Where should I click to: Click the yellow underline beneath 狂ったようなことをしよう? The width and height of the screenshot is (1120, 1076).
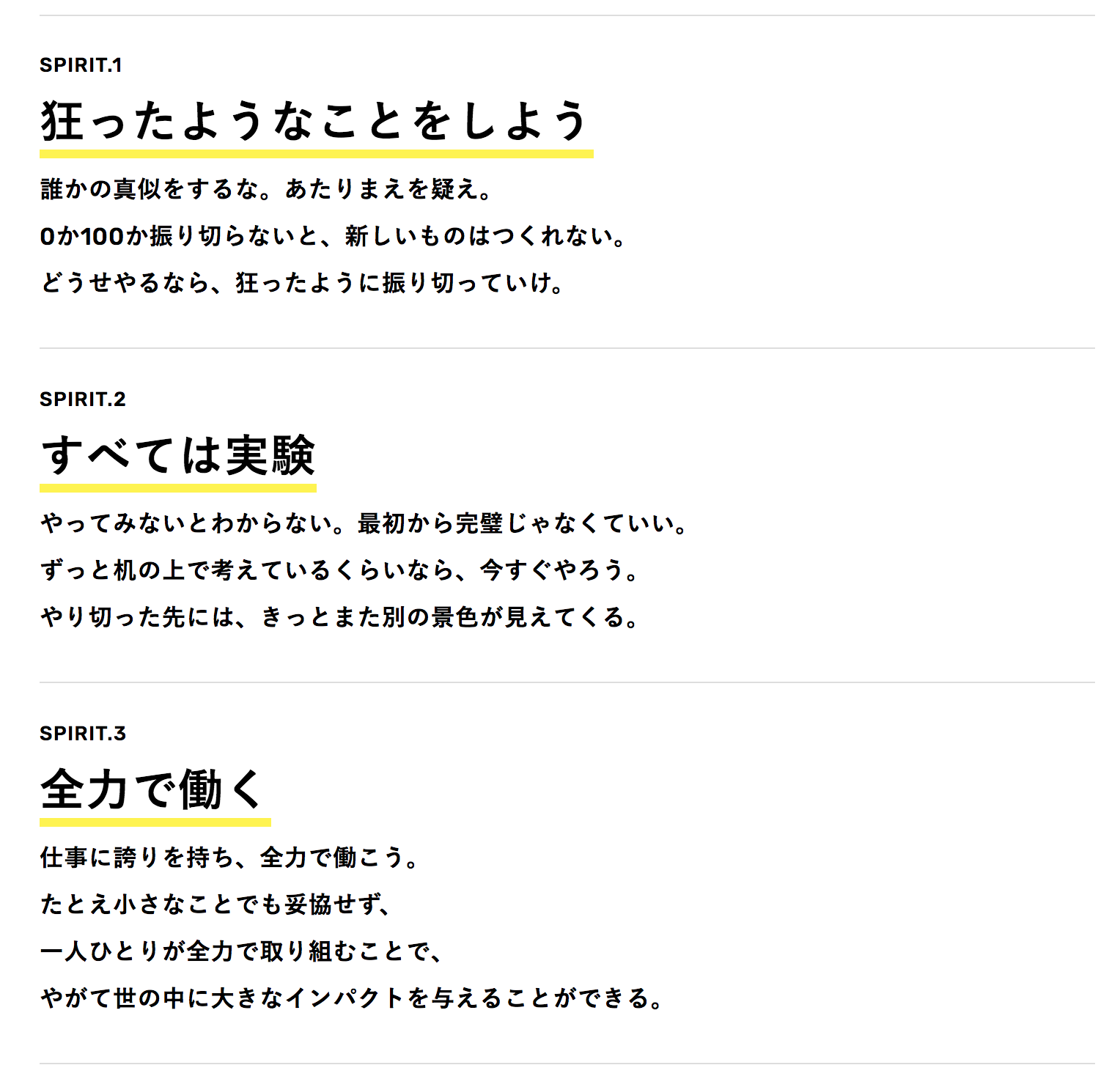[x=317, y=154]
